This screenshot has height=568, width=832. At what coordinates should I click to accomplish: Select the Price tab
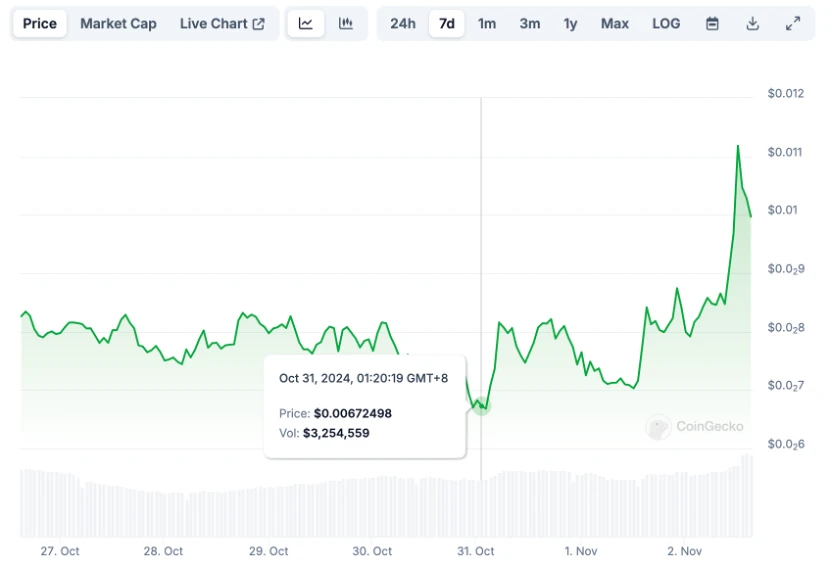(x=40, y=24)
